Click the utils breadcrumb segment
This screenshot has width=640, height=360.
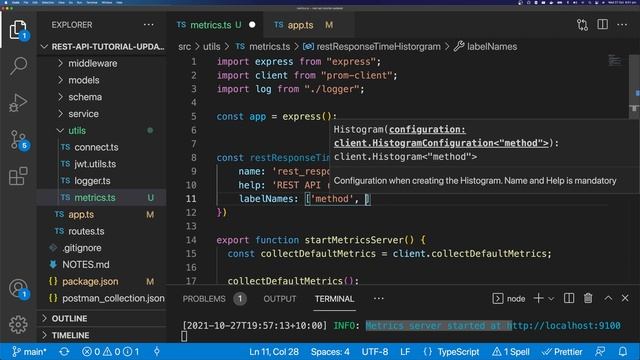pyautogui.click(x=211, y=47)
